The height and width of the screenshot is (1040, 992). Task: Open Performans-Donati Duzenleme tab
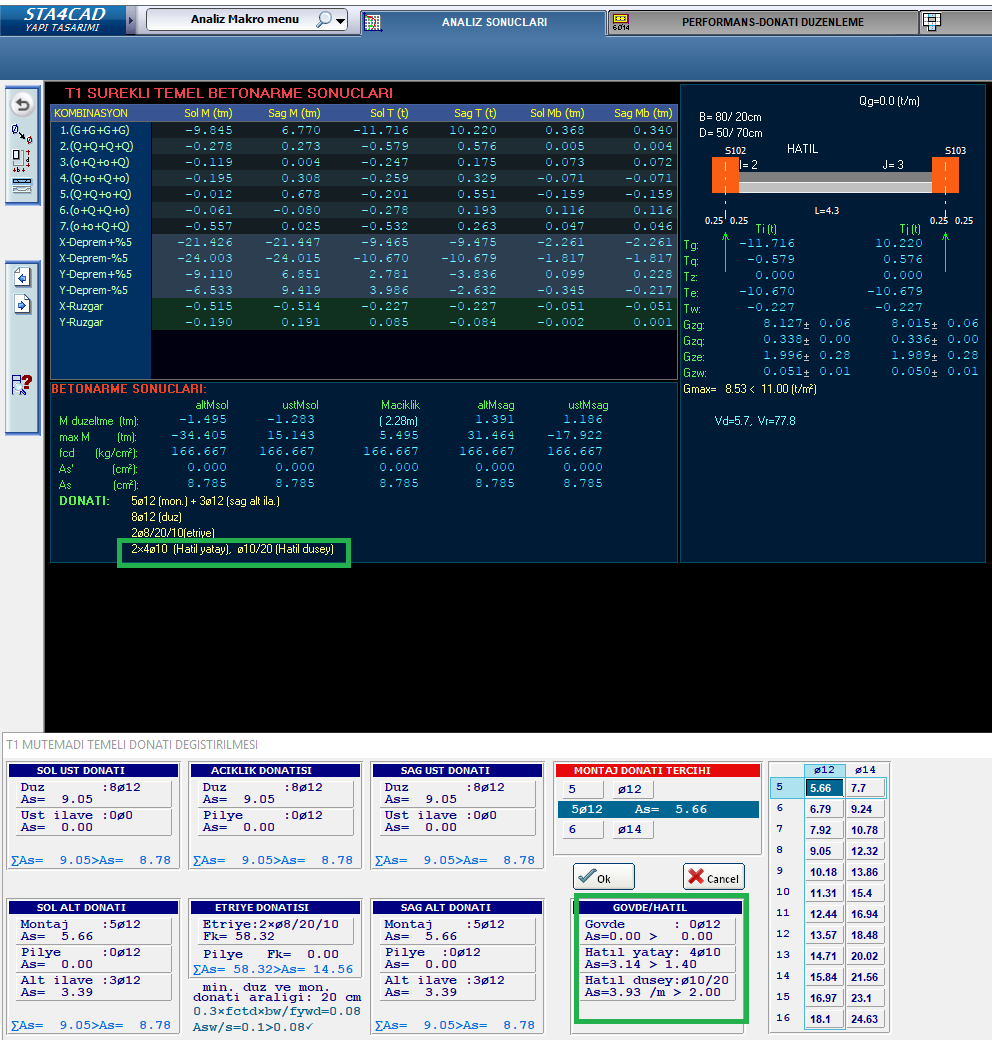point(772,22)
